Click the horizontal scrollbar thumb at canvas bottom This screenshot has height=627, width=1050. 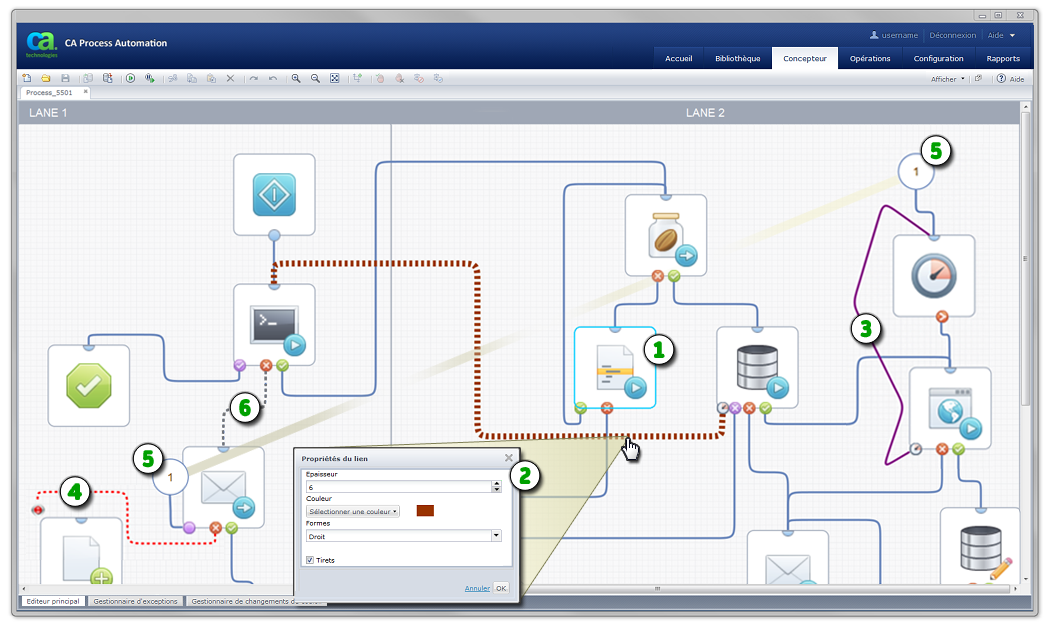click(658, 588)
